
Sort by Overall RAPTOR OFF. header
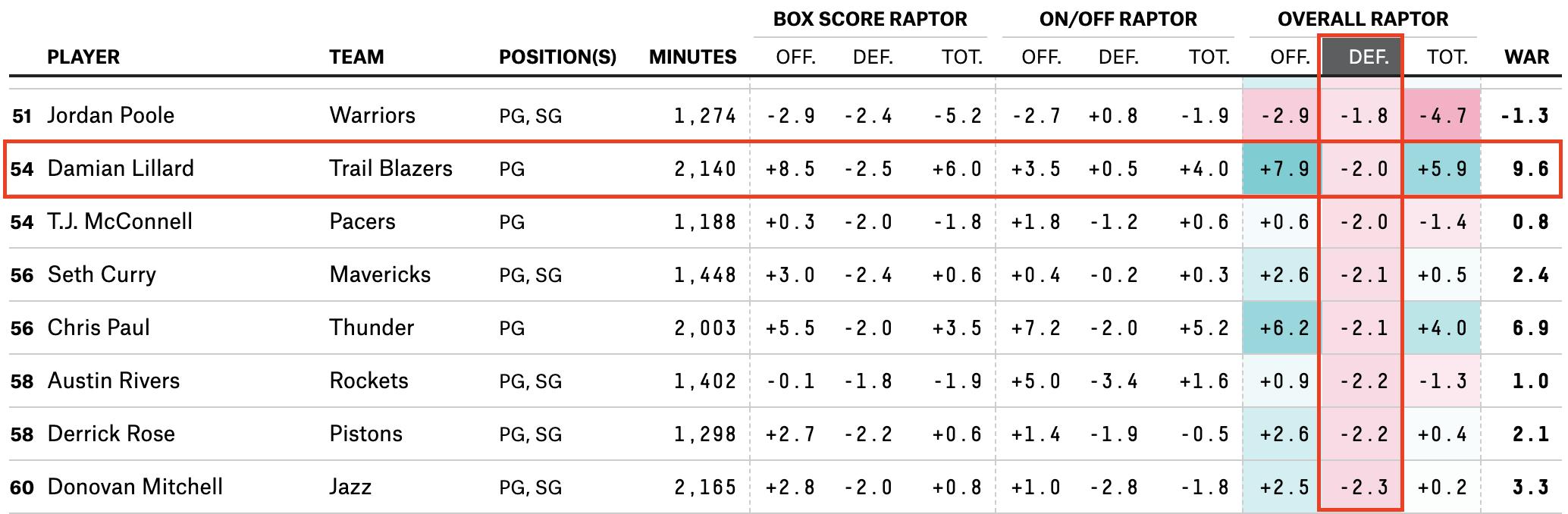click(1289, 58)
